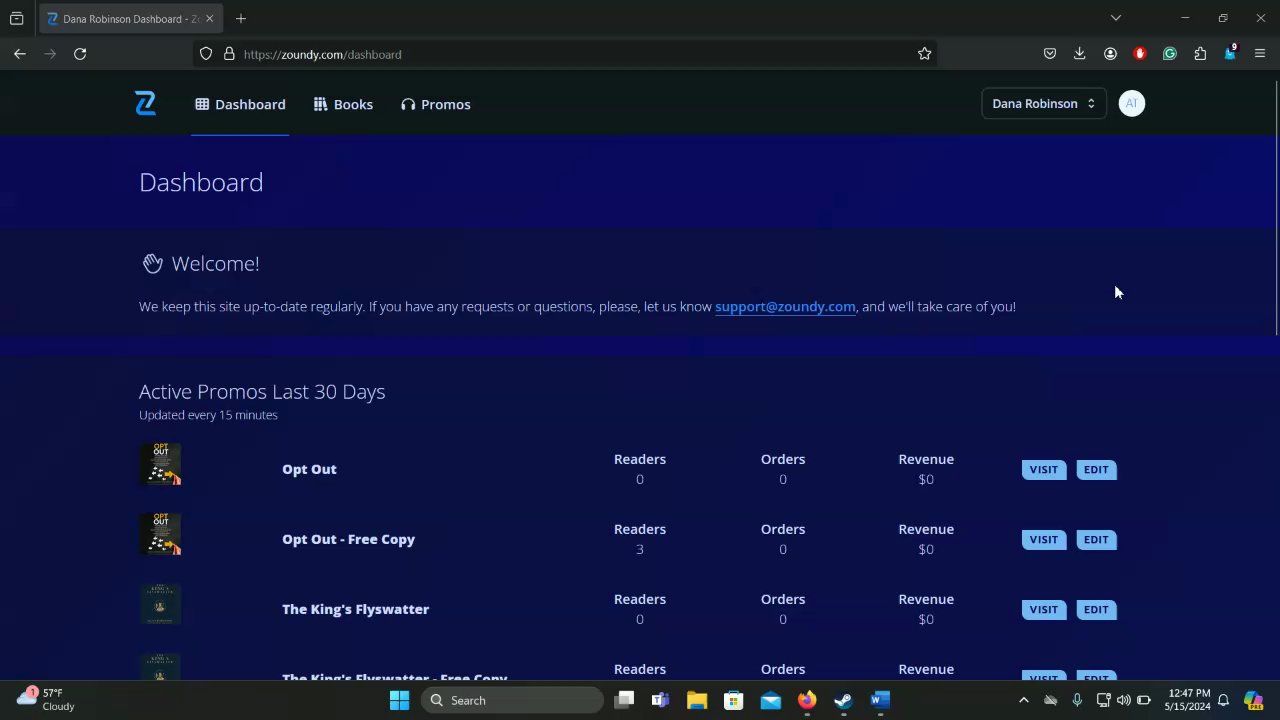Open File Explorer from the taskbar
Screen dimensions: 1280x720
(x=697, y=700)
